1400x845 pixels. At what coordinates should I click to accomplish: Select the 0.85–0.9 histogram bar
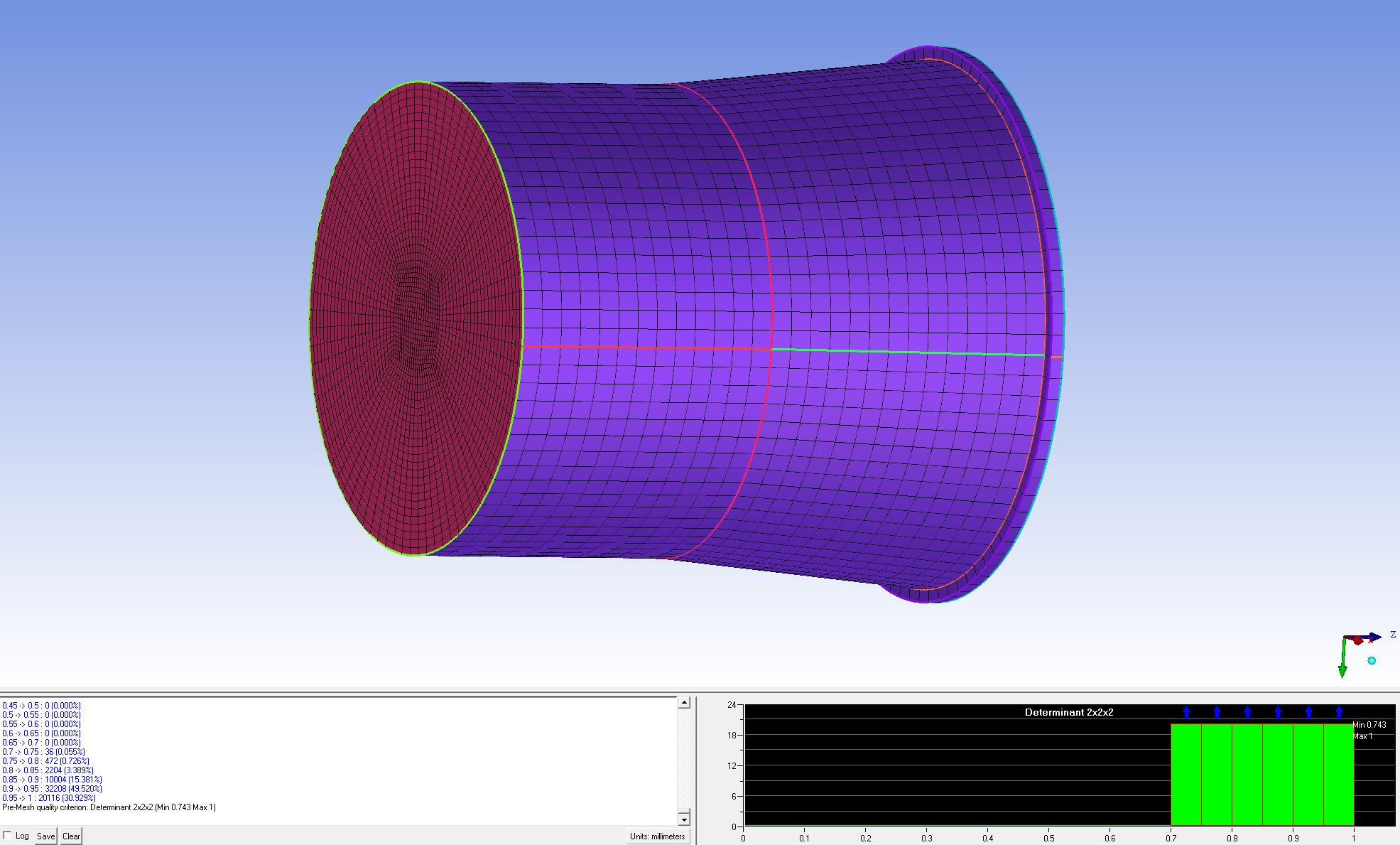pyautogui.click(x=1277, y=775)
